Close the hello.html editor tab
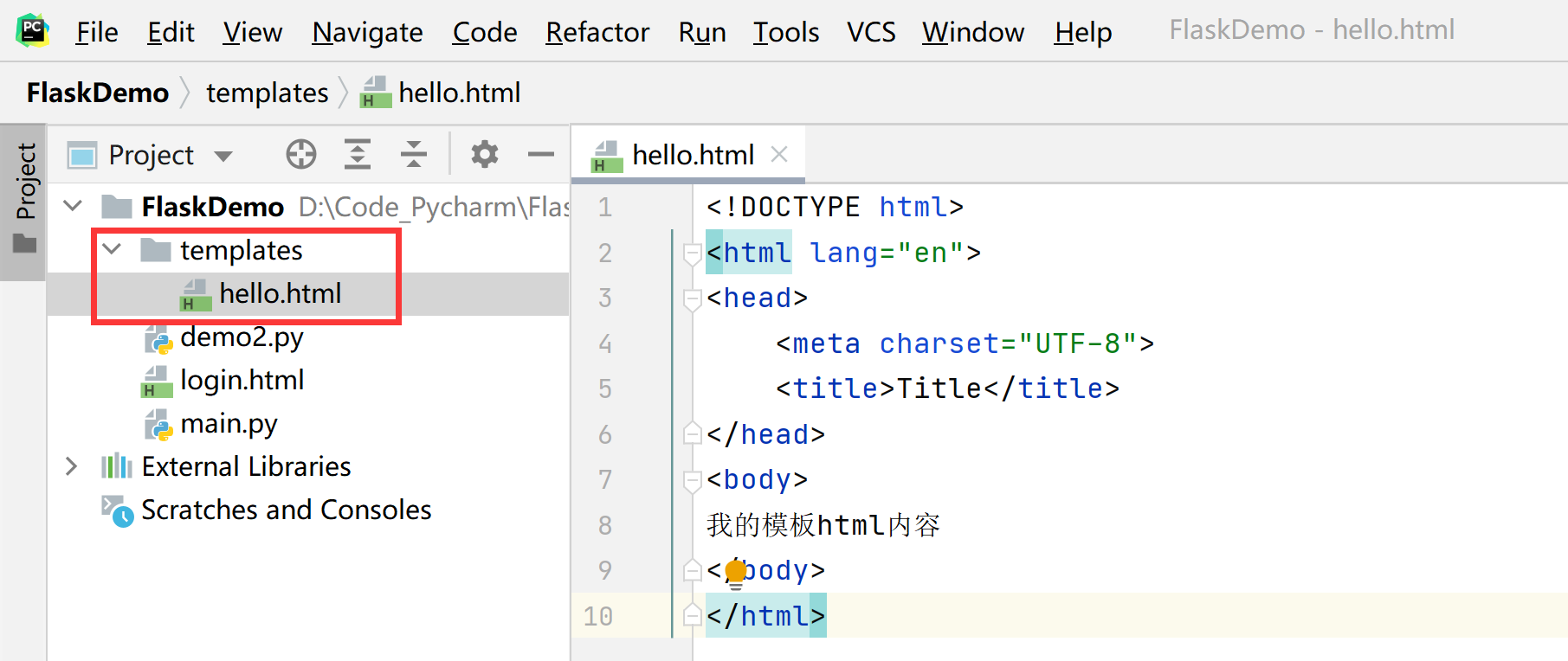 click(x=779, y=155)
